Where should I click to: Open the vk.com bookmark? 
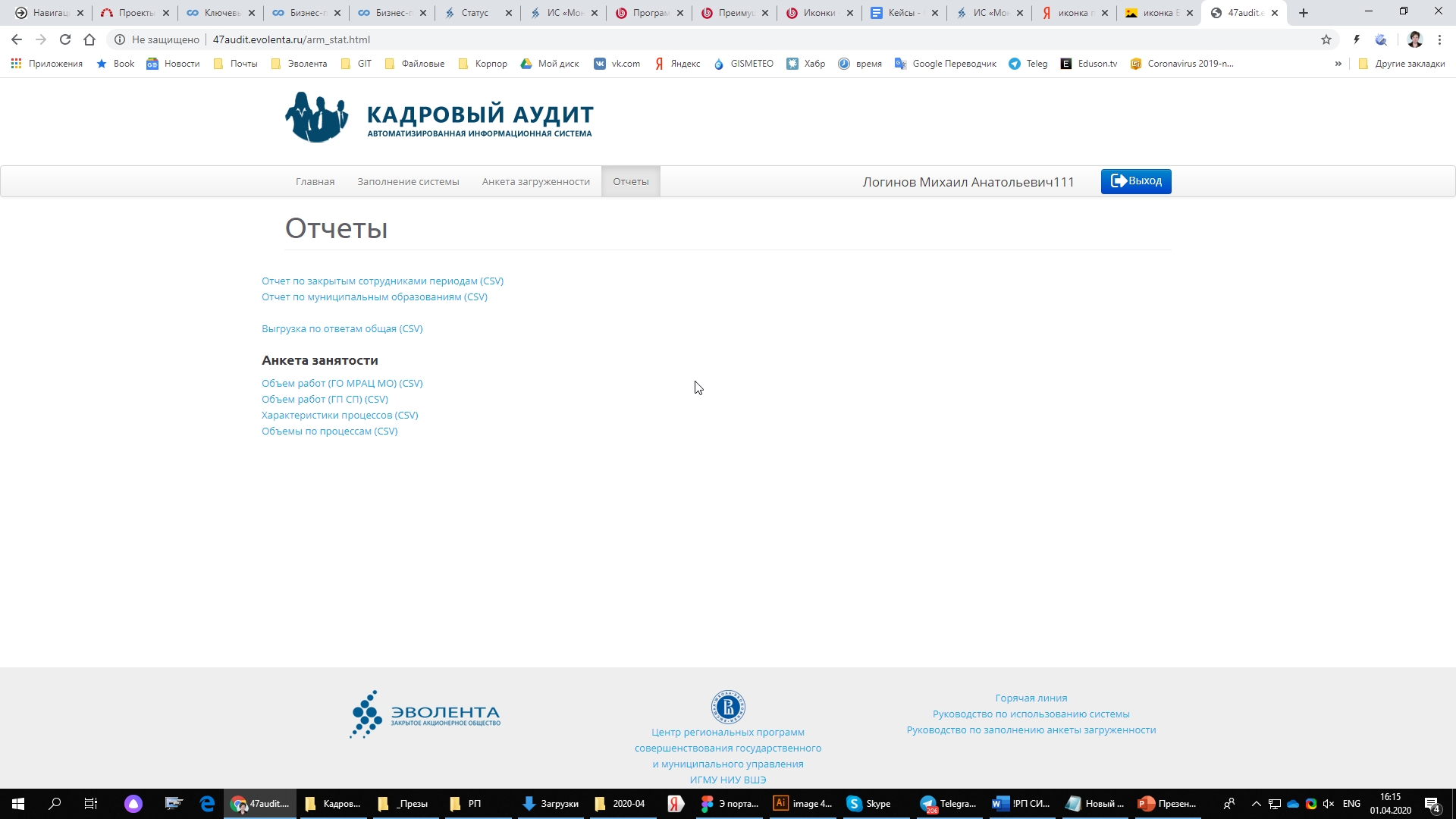tap(617, 64)
